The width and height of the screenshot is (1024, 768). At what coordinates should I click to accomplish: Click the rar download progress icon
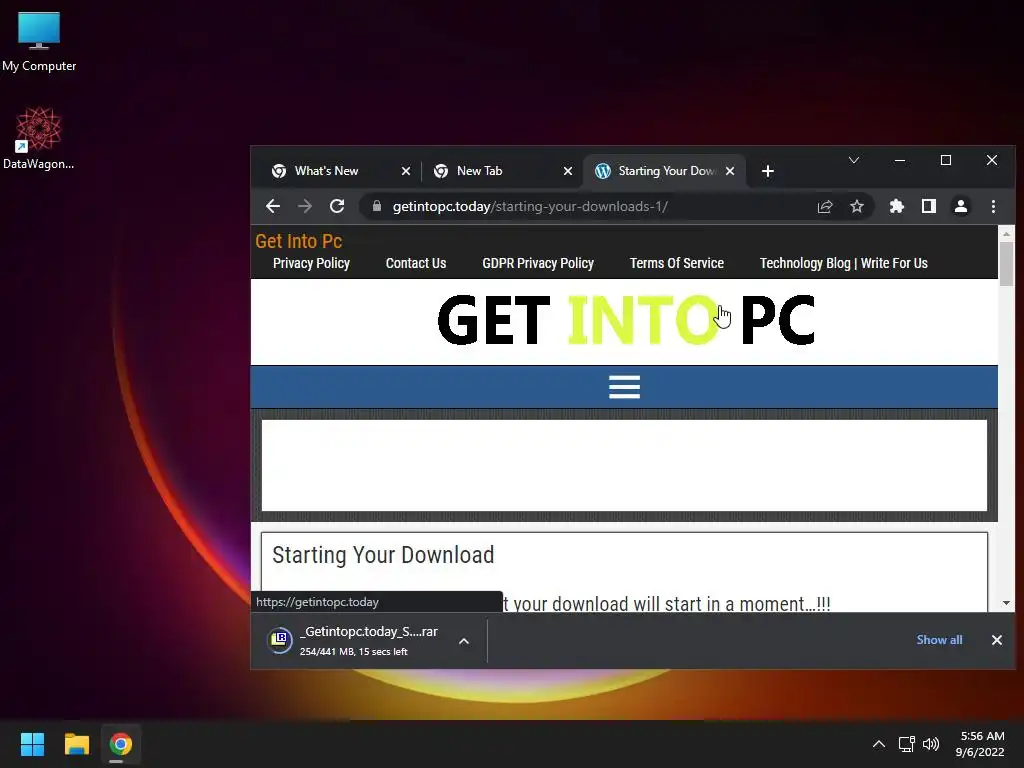point(280,640)
